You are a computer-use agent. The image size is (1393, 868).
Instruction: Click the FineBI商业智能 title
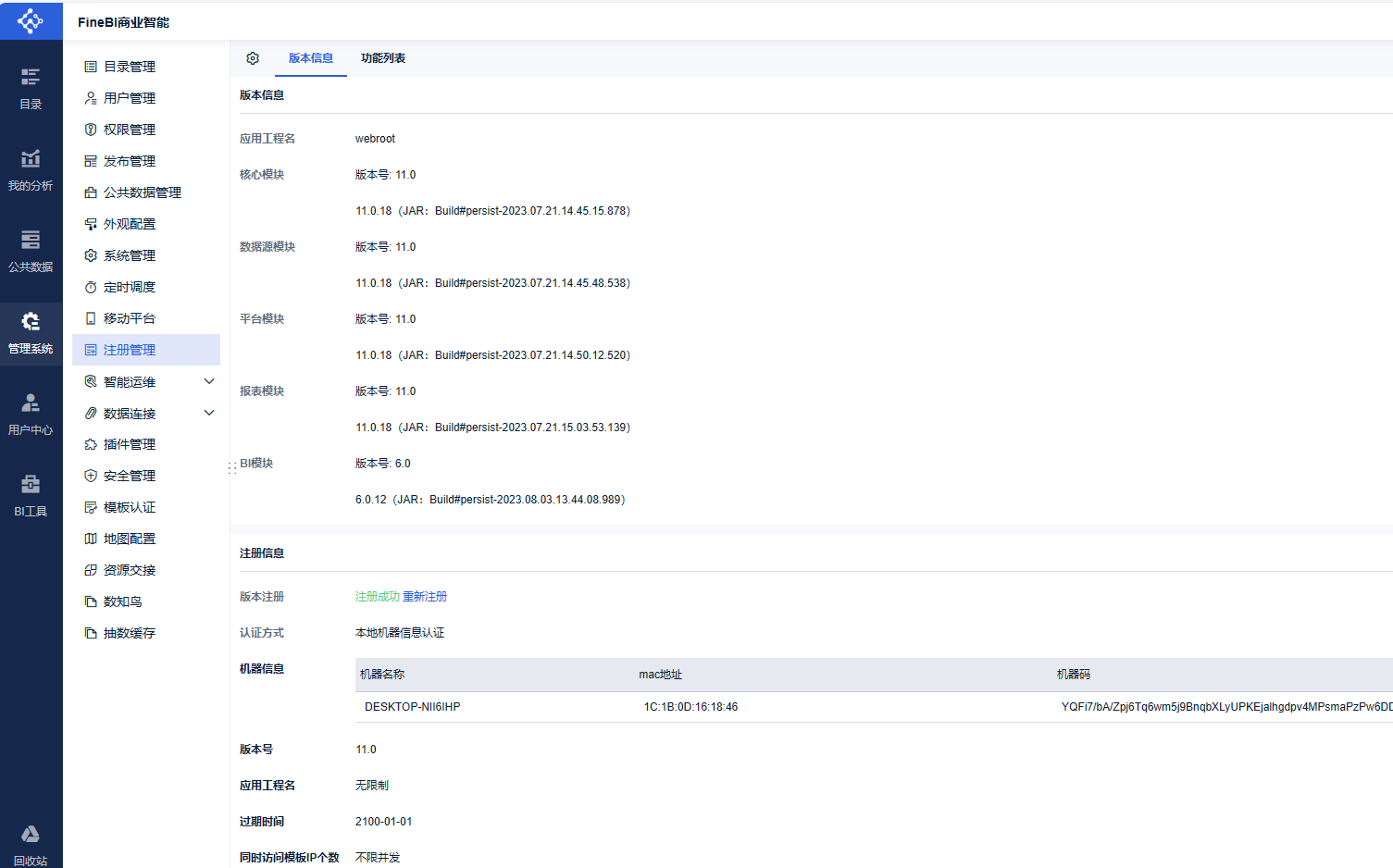[x=123, y=22]
